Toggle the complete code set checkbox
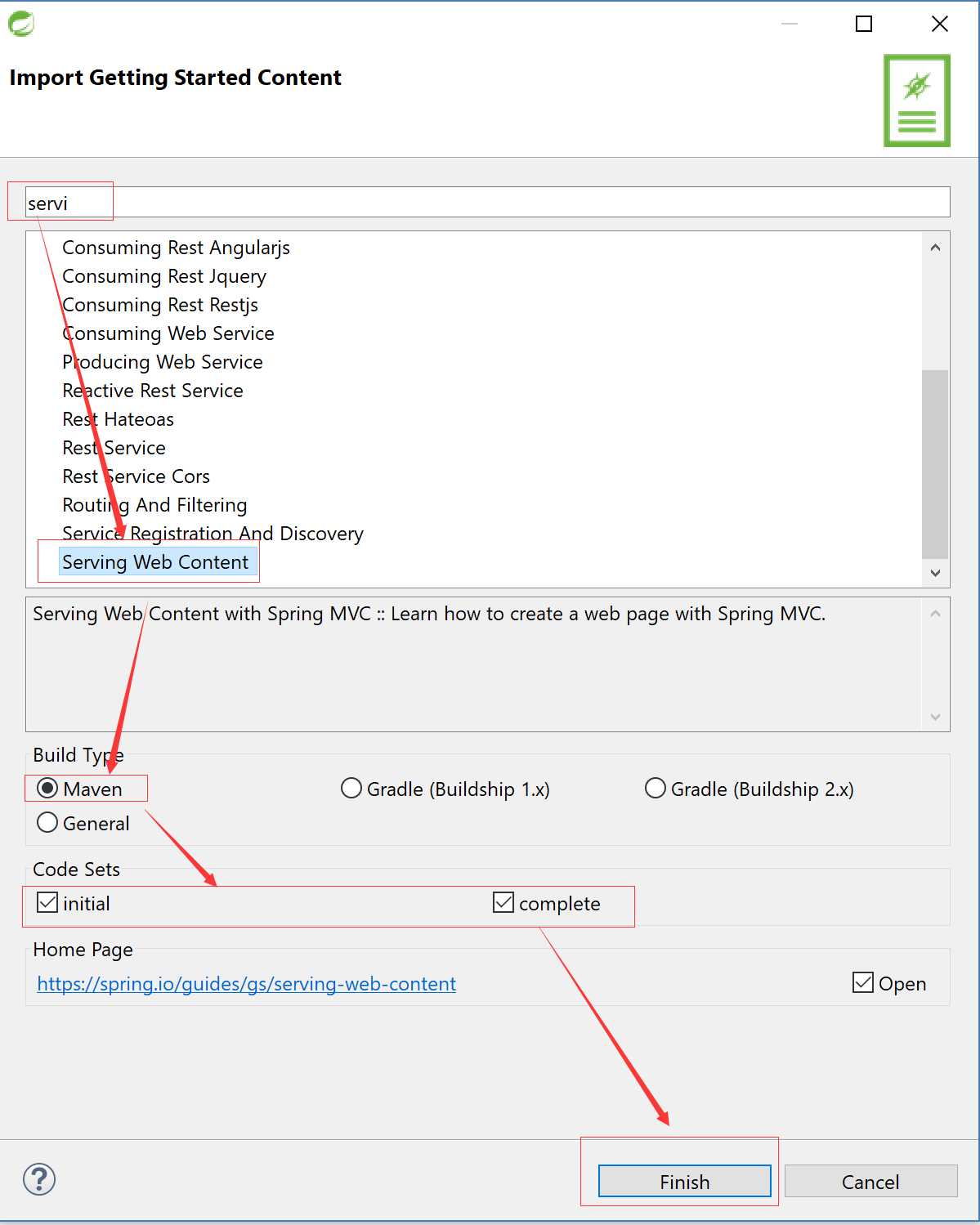Screen dimensions: 980x1225 (x=503, y=903)
